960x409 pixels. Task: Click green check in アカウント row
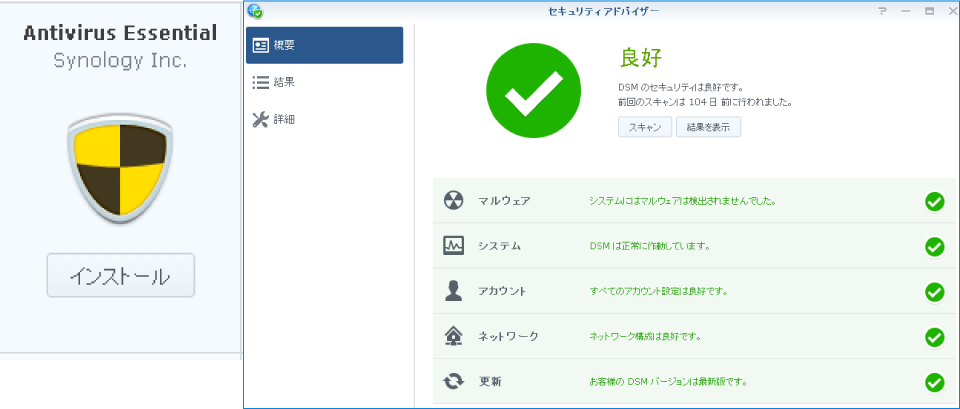coord(934,292)
